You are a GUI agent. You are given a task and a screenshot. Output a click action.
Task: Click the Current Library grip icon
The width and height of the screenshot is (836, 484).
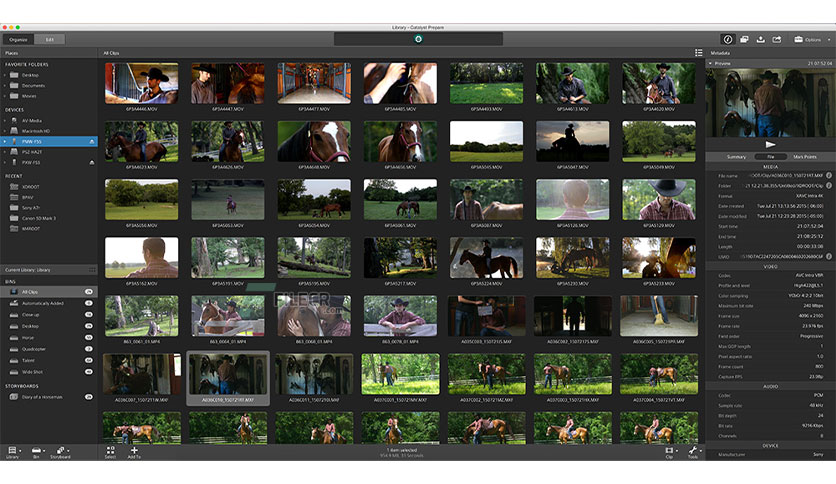coord(92,270)
